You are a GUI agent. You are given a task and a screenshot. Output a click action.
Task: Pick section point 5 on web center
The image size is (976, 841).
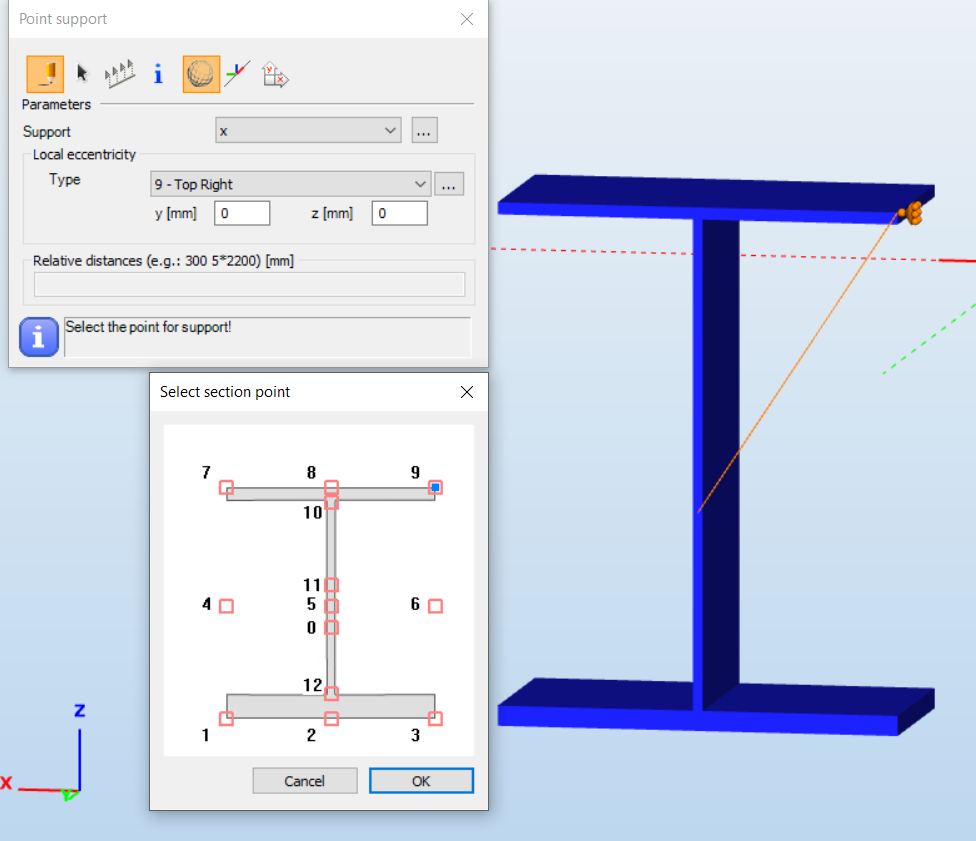click(x=332, y=606)
